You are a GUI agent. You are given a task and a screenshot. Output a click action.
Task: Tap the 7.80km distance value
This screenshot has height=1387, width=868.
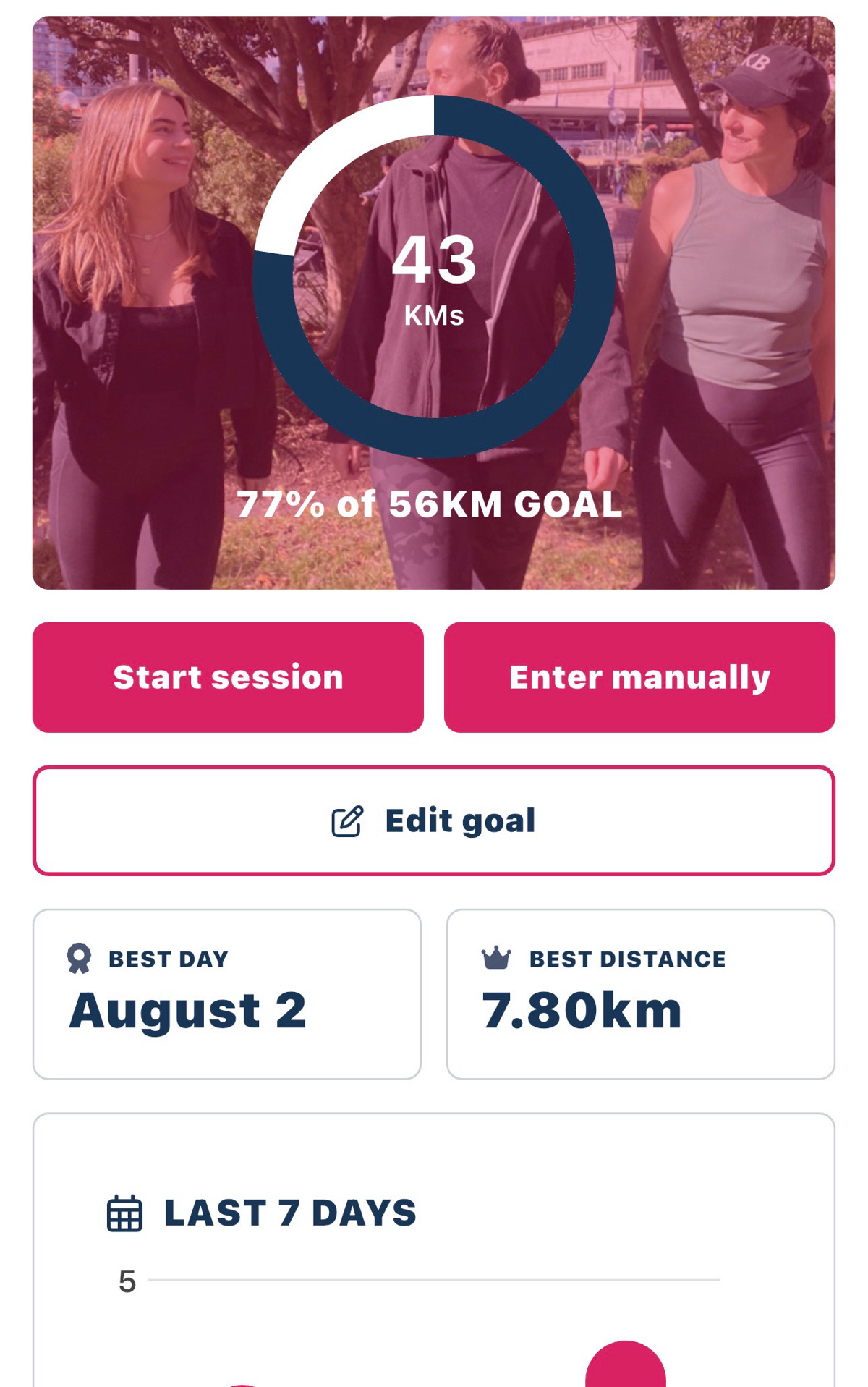pos(582,1011)
